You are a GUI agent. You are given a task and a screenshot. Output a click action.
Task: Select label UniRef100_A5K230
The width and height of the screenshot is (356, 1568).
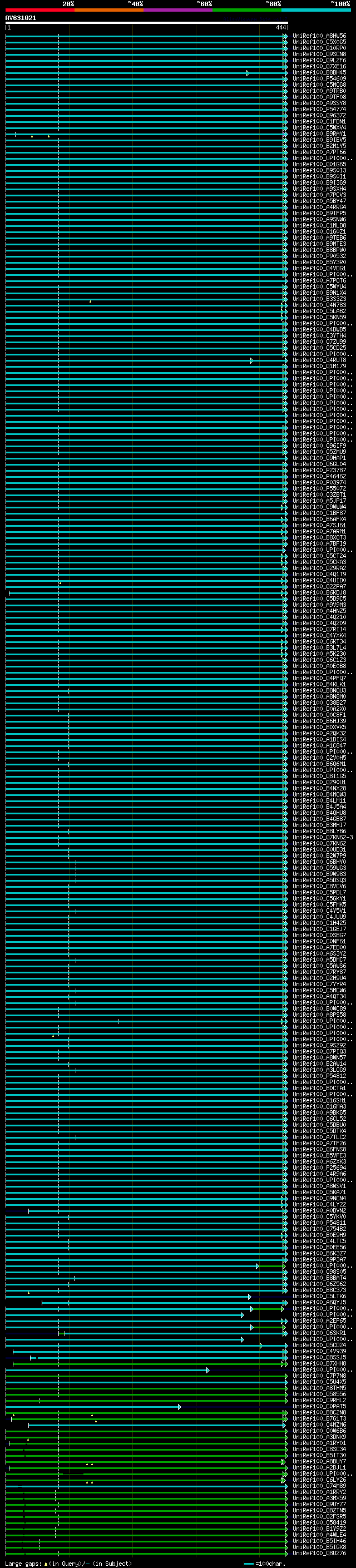coord(319,654)
